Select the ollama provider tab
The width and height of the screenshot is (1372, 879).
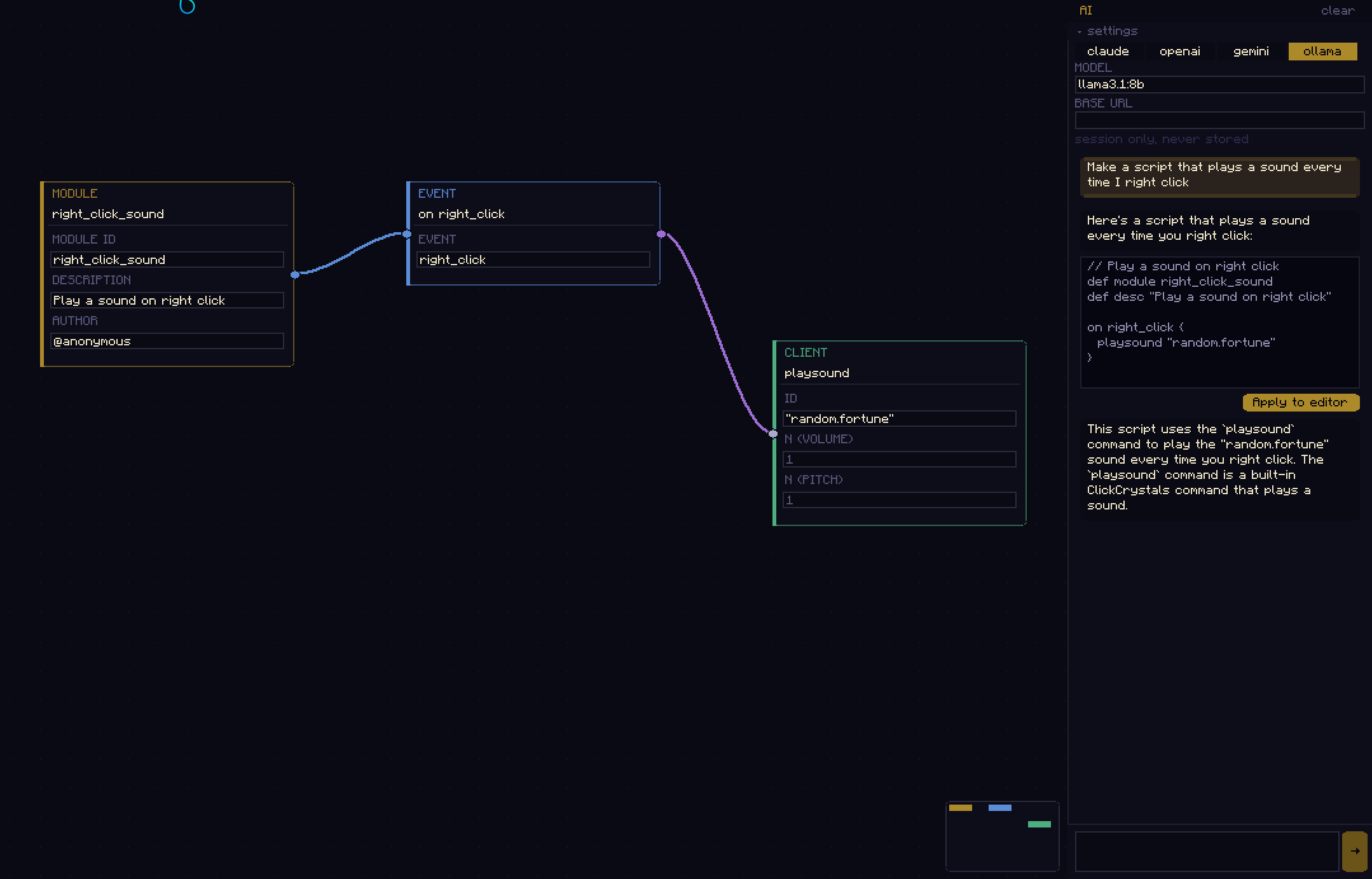[1322, 51]
